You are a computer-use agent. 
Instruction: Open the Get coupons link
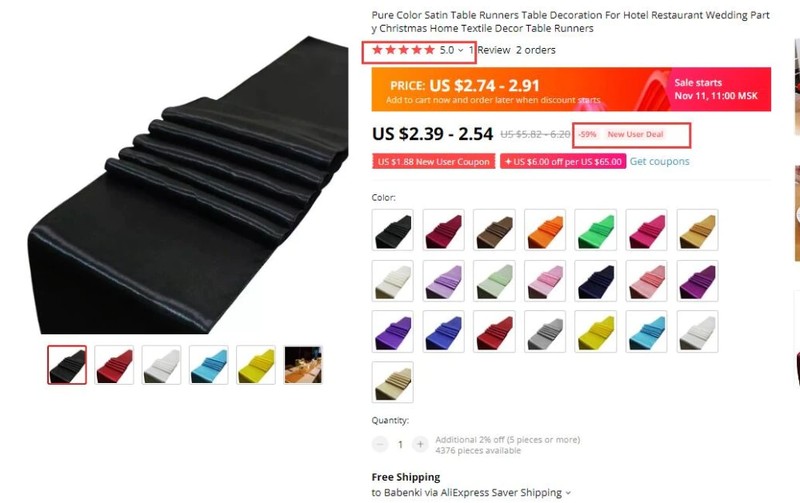pos(659,161)
